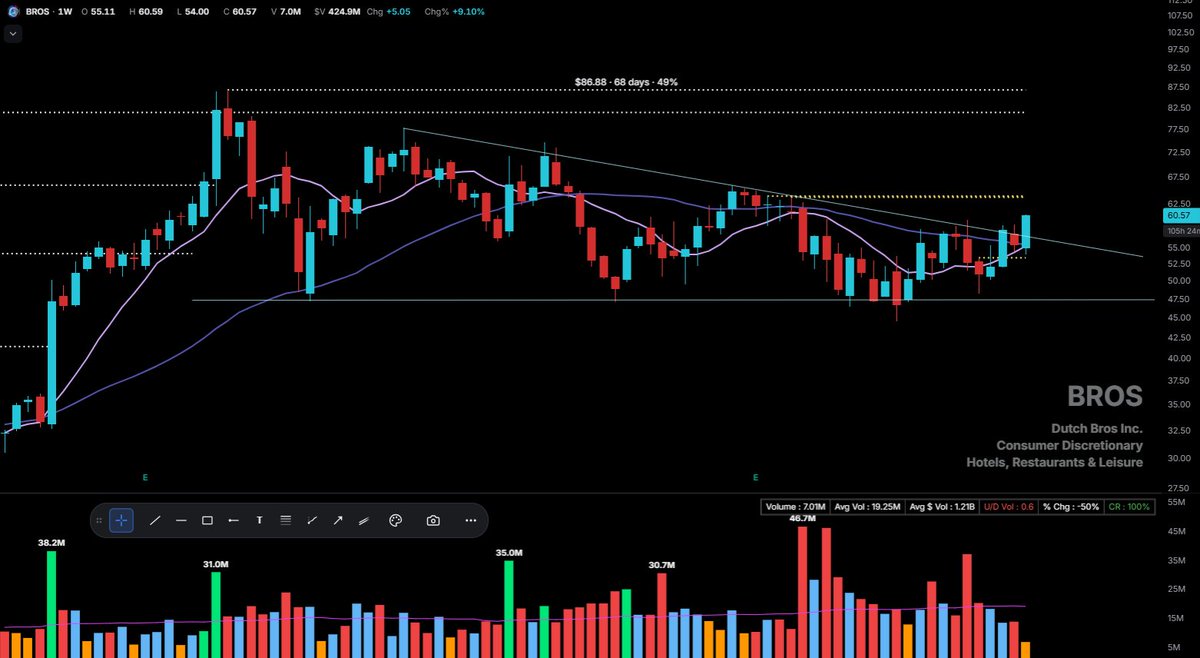Image resolution: width=1200 pixels, height=658 pixels.
Task: Select the multi-line levels tool
Action: click(286, 520)
